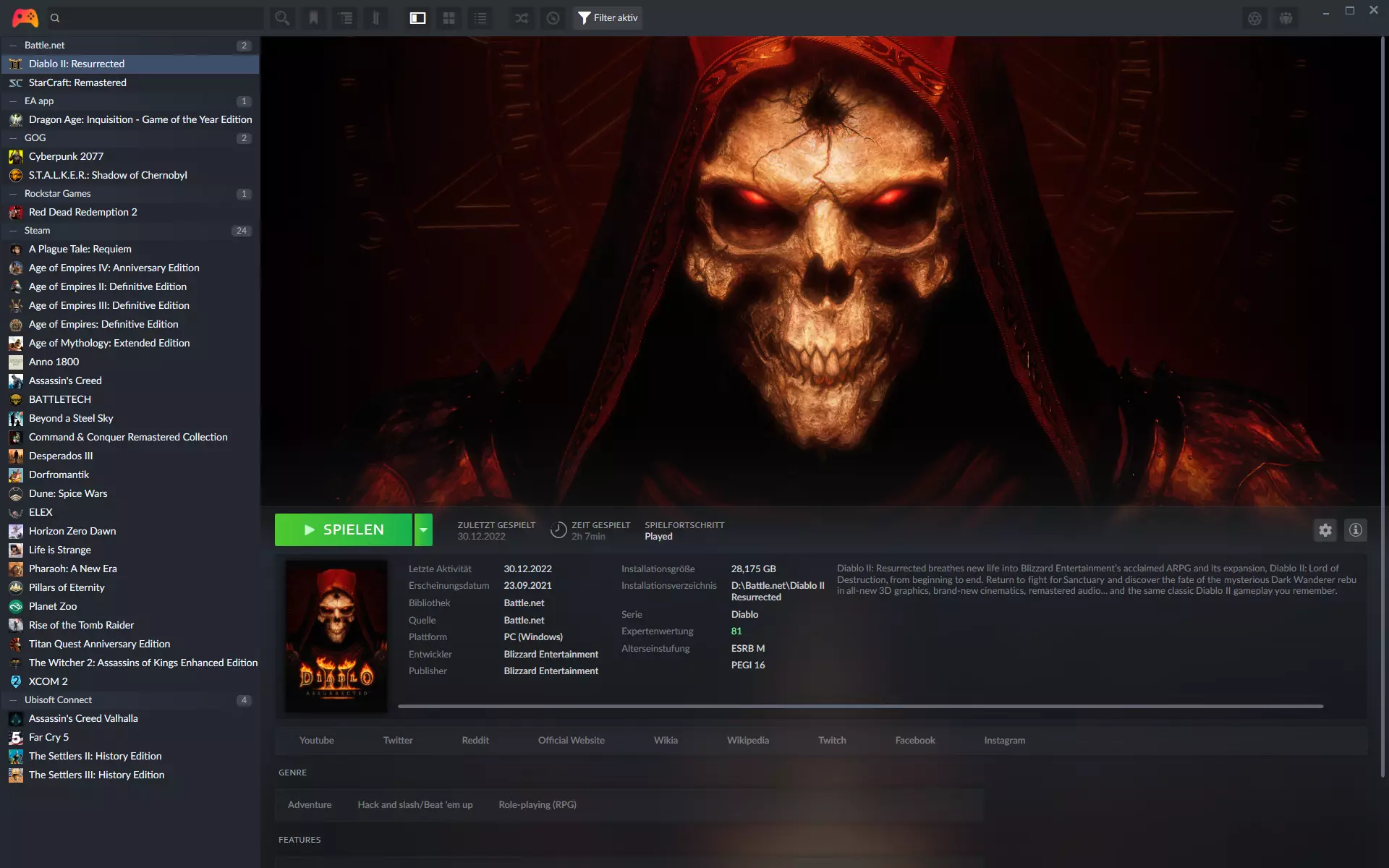Filter by Role-playing (RPG) genre

[538, 805]
